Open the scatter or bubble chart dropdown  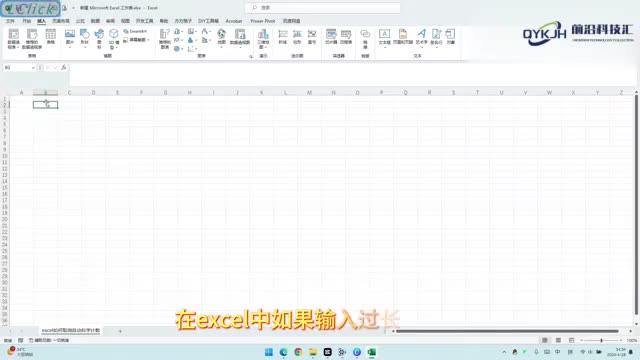click(191, 49)
